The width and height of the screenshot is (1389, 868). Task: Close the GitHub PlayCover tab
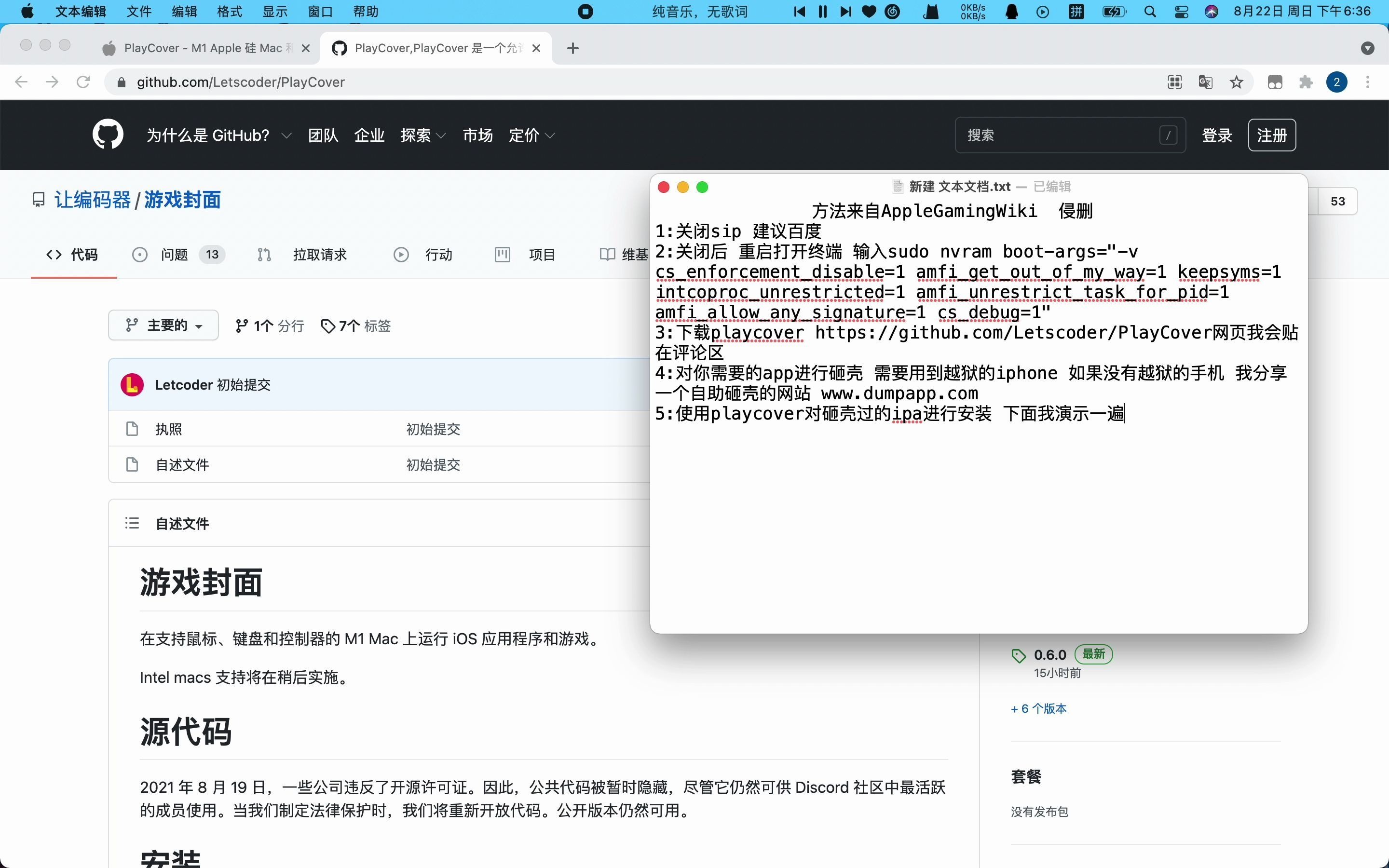[x=536, y=48]
